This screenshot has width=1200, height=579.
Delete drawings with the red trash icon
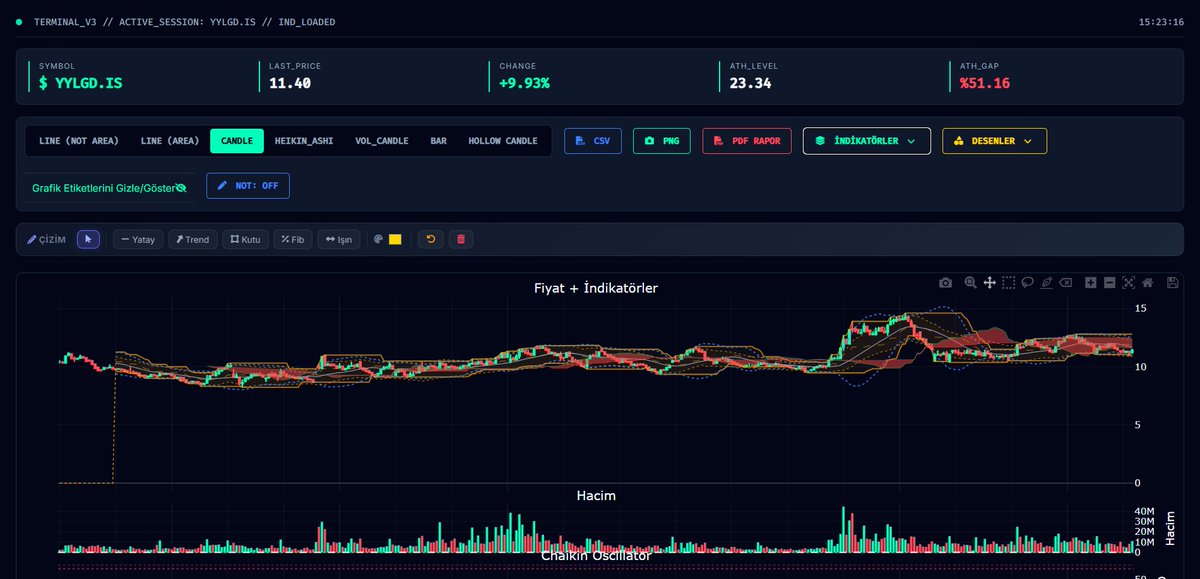click(x=460, y=239)
